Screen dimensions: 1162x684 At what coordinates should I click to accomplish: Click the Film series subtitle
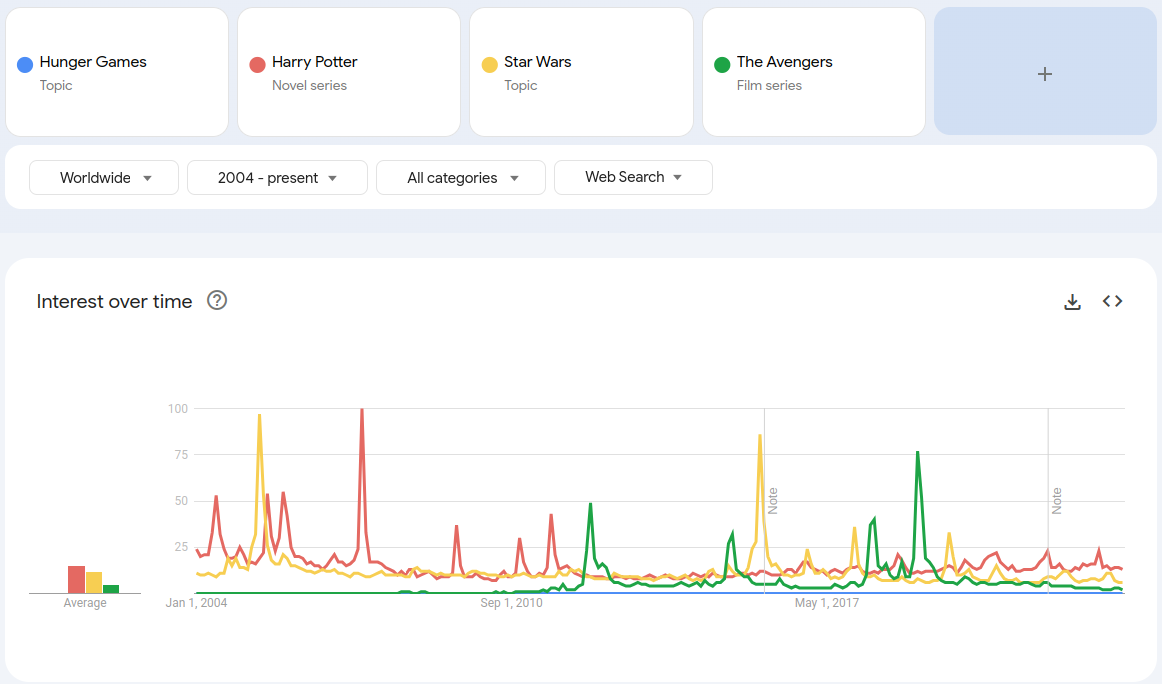(x=769, y=85)
